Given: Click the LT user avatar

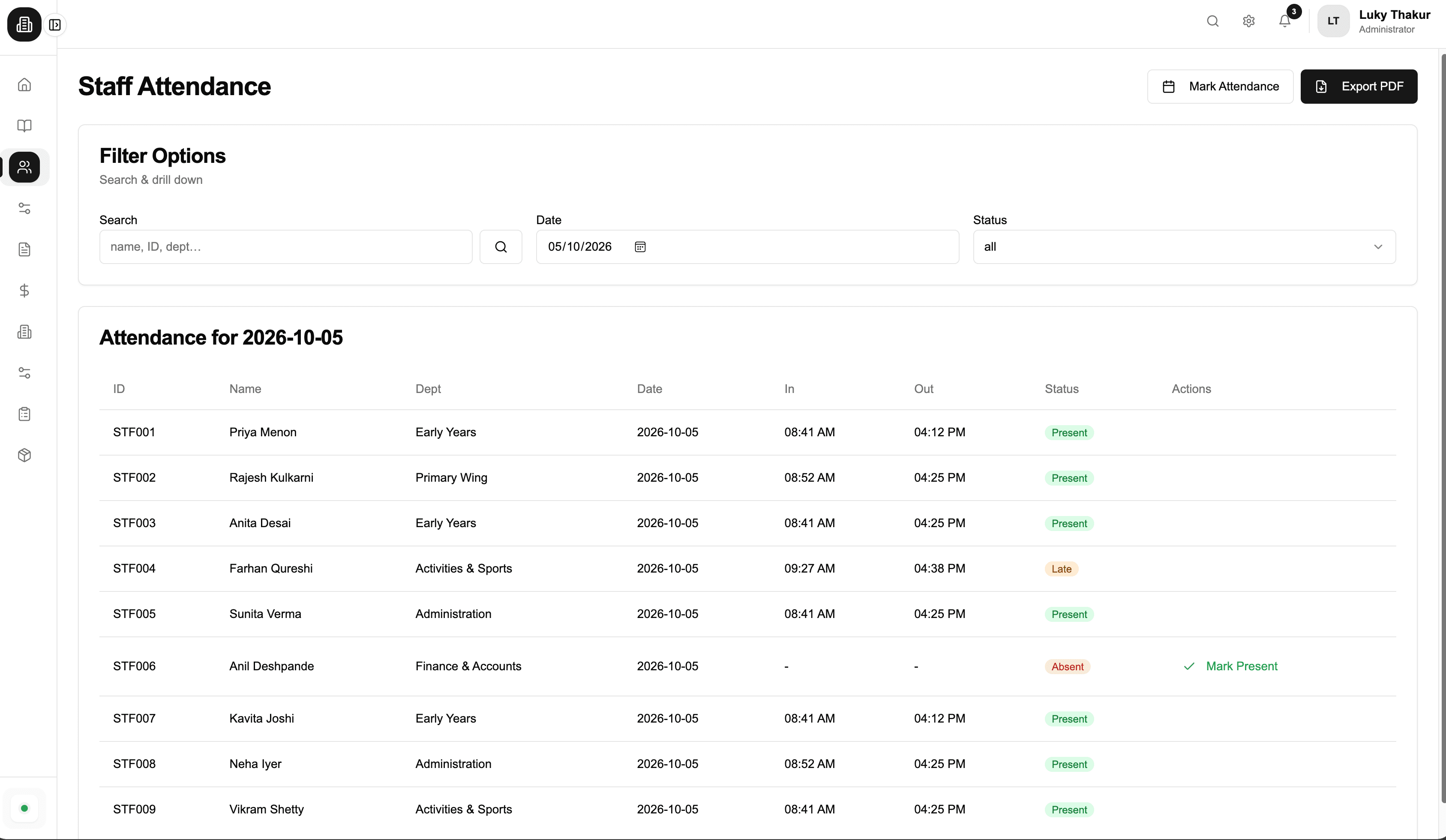Looking at the screenshot, I should [x=1334, y=21].
